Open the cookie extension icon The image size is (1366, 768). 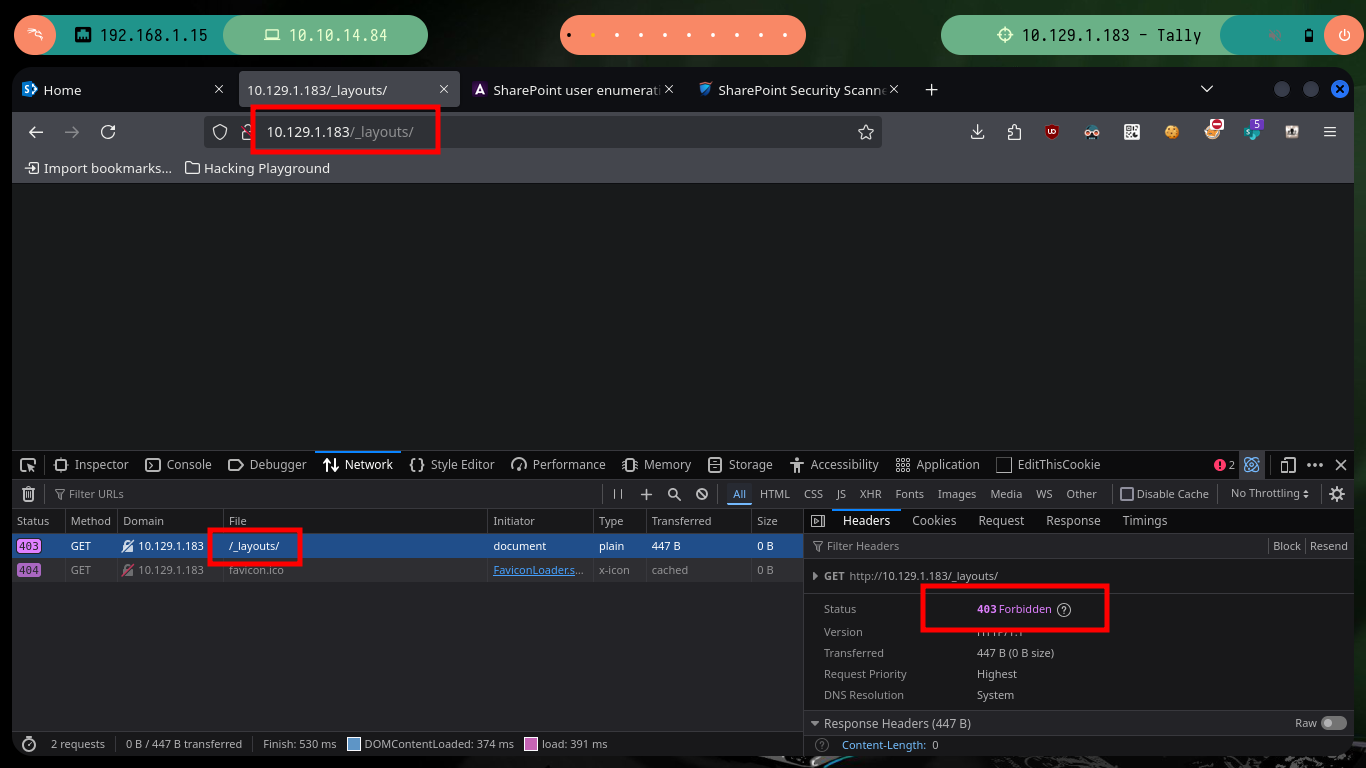tap(1172, 132)
